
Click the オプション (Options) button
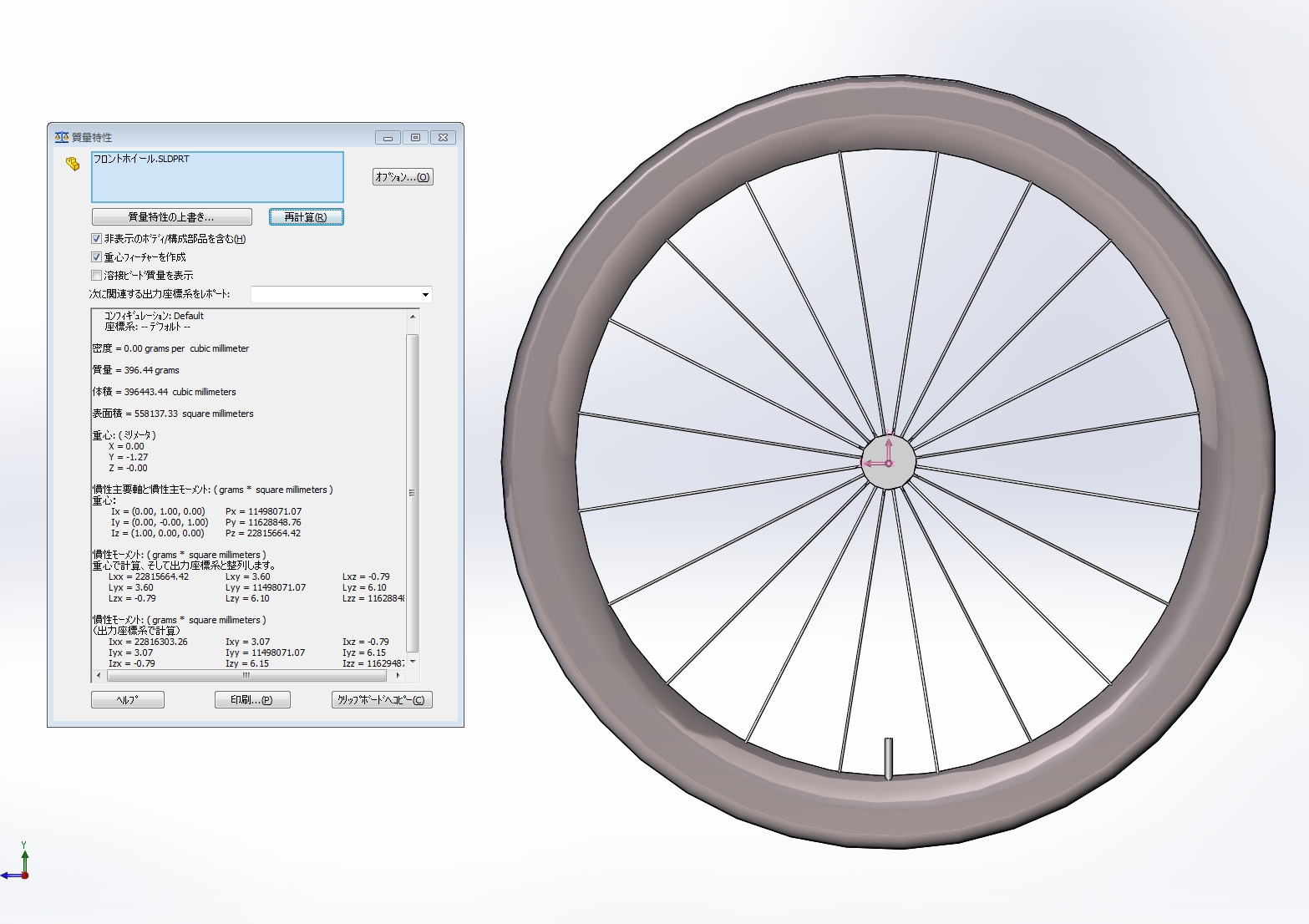click(403, 177)
